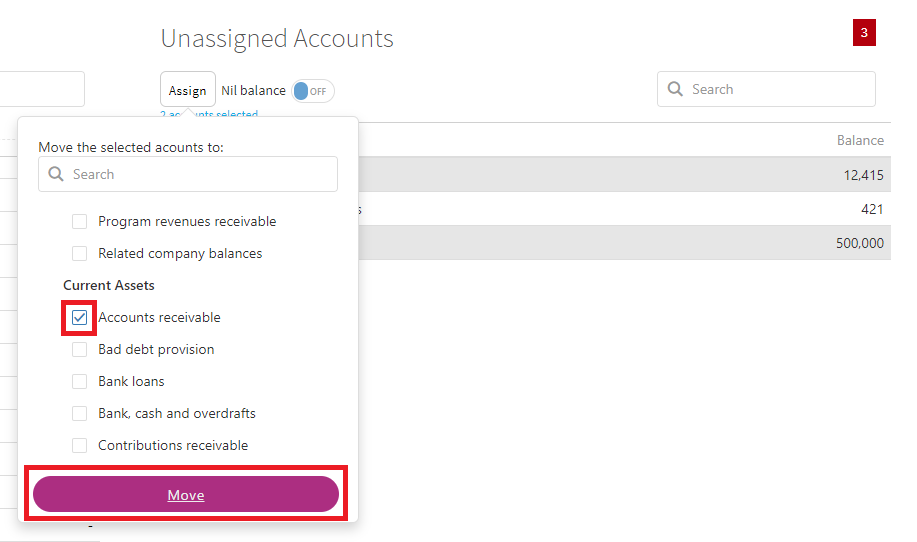The height and width of the screenshot is (542, 917).
Task: Click the Move button
Action: [x=186, y=494]
